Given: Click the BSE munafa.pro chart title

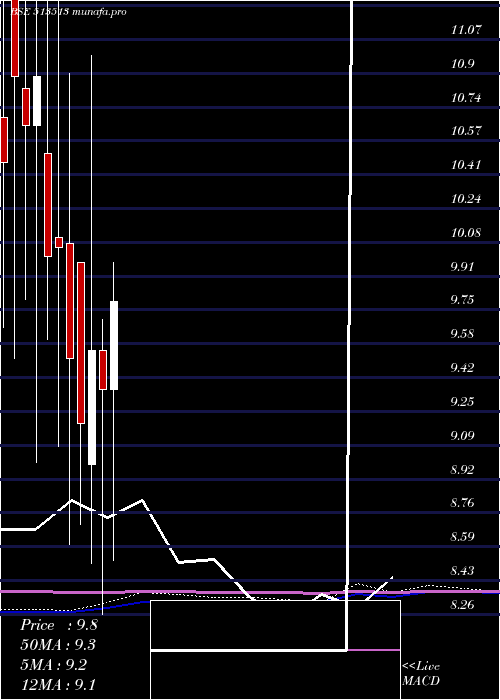Looking at the screenshot, I should [68, 12].
